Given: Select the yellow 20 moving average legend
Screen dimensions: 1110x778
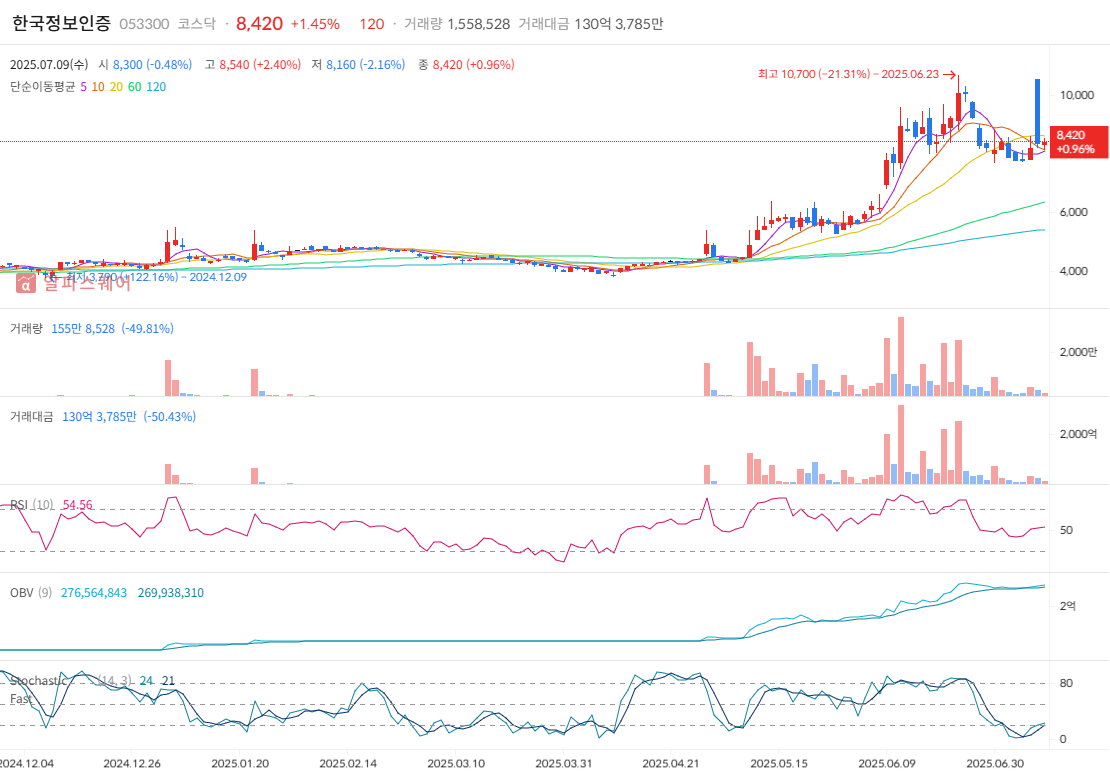Looking at the screenshot, I should (x=116, y=87).
